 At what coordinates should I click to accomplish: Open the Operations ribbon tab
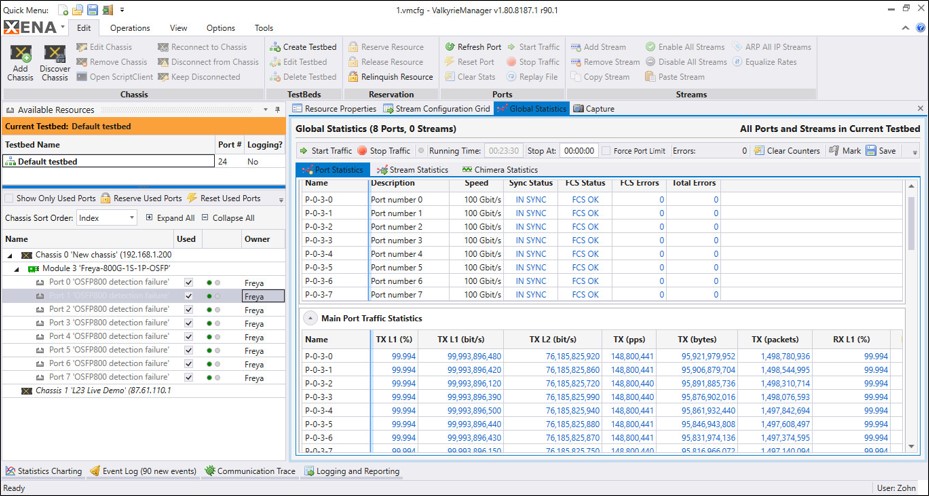pyautogui.click(x=130, y=28)
